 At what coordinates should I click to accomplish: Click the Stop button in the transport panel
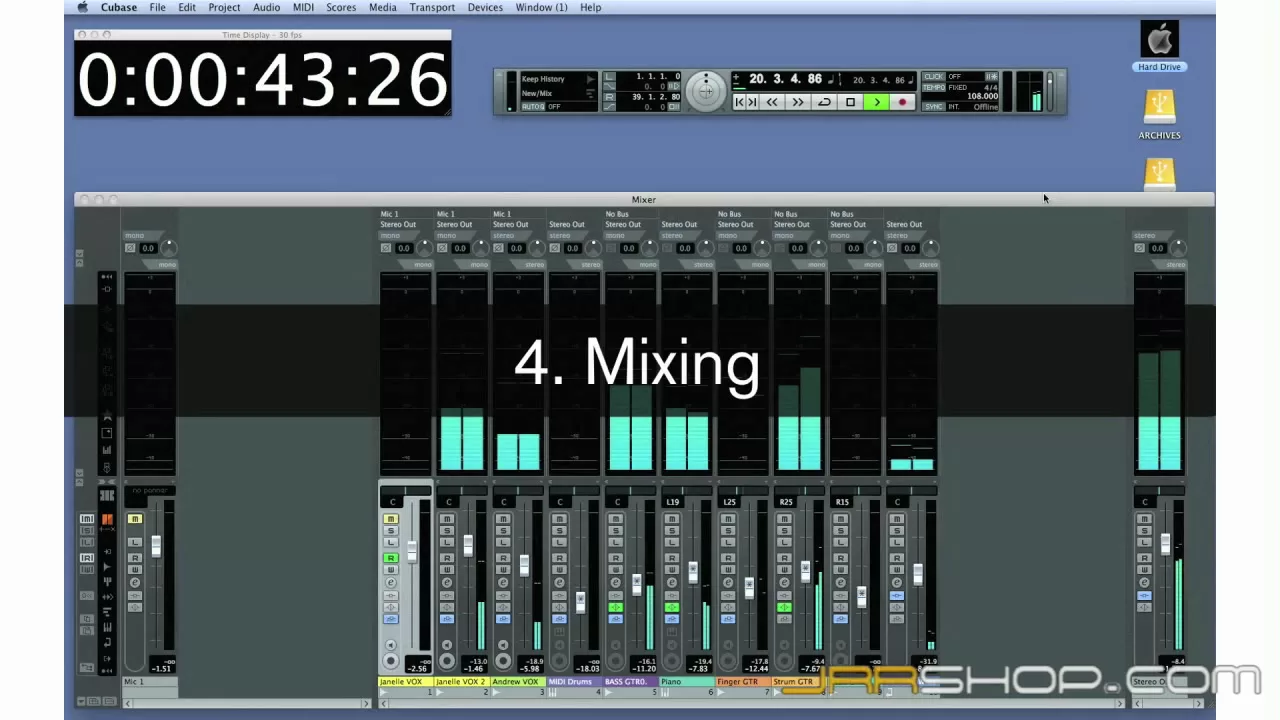[x=850, y=101]
